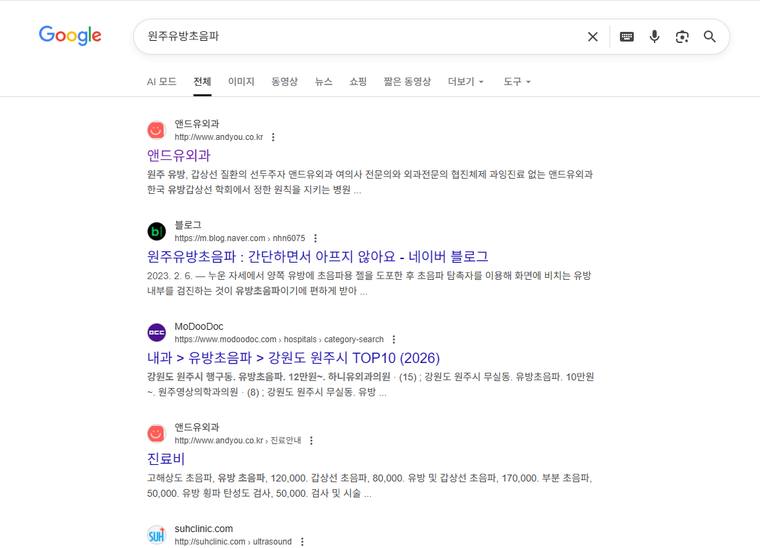Expand the 도구 dropdown
The image size is (760, 548).
point(517,81)
